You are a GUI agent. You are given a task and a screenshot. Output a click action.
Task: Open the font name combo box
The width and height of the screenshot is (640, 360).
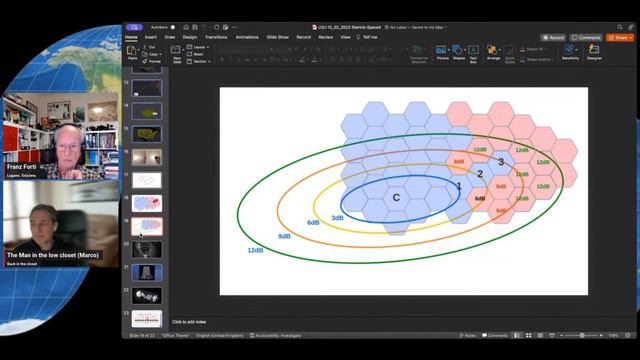point(247,49)
